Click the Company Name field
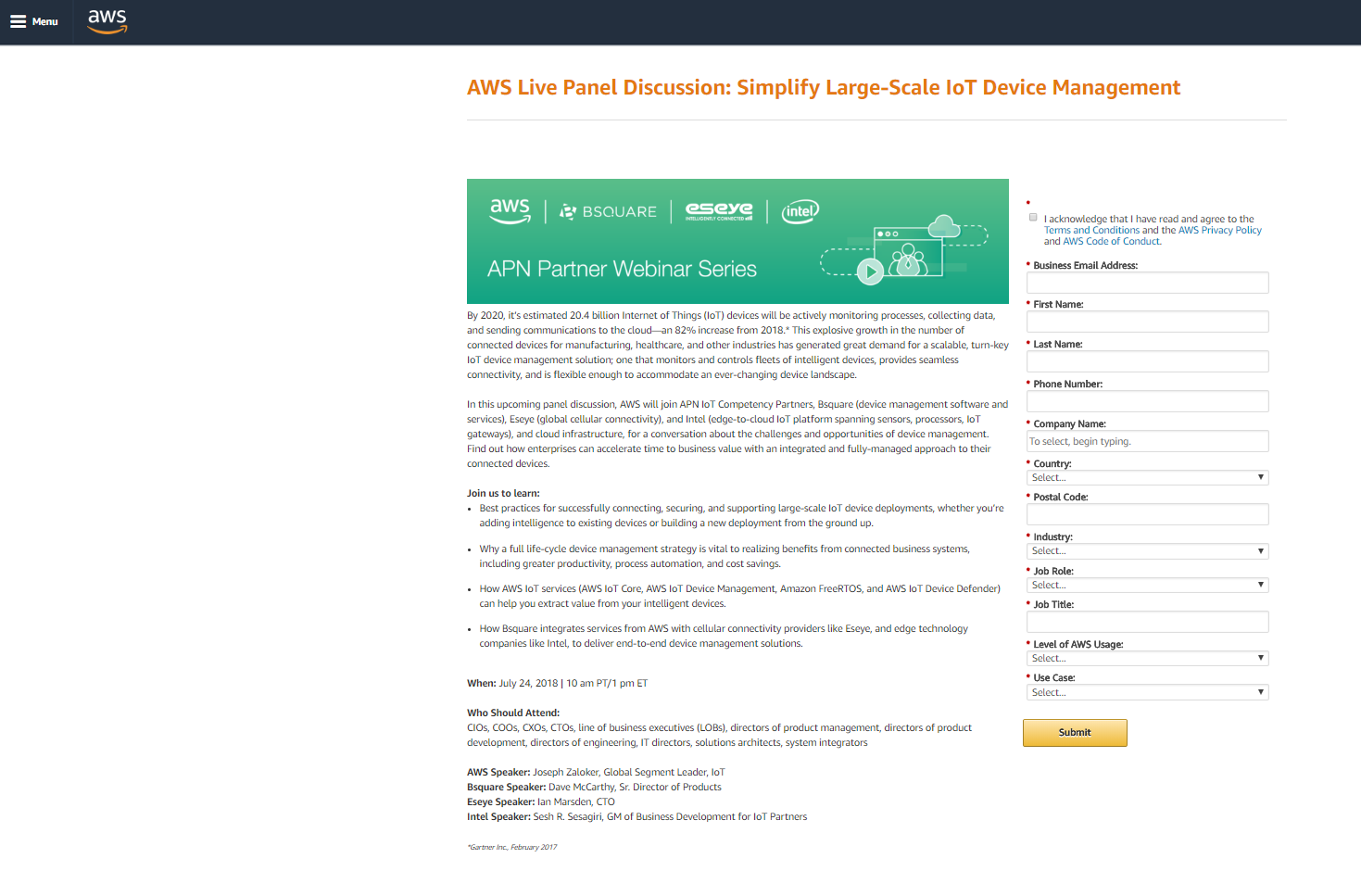This screenshot has height=896, width=1361. coord(1147,441)
